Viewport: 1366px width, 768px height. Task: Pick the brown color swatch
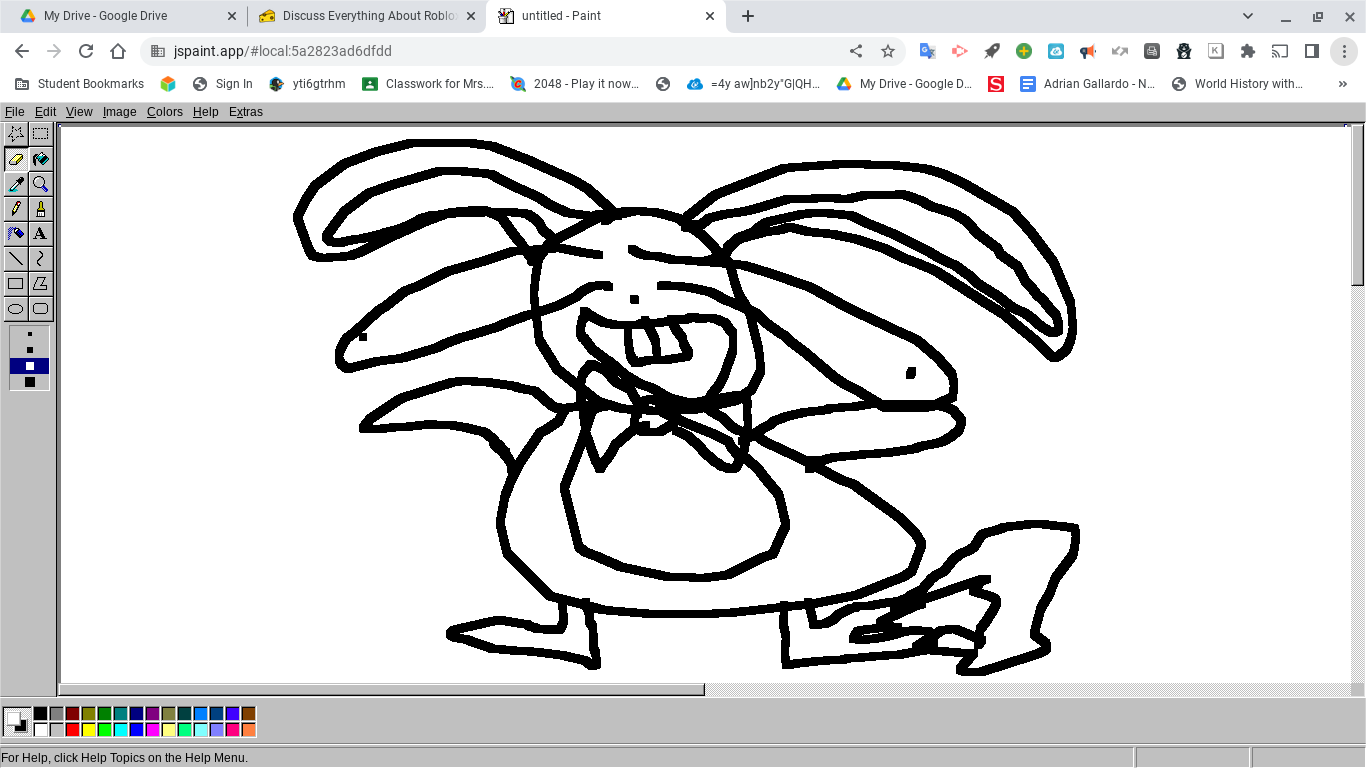pos(249,714)
